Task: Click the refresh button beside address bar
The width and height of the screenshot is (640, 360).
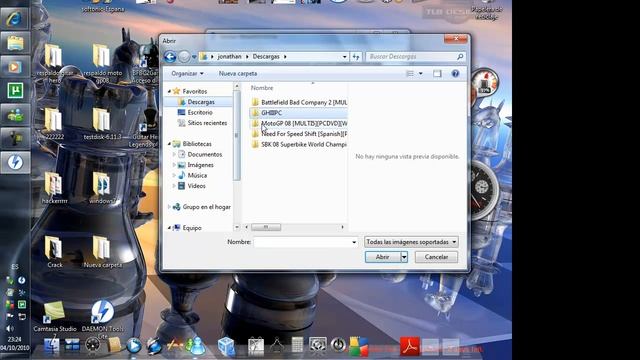Action: coord(356,57)
